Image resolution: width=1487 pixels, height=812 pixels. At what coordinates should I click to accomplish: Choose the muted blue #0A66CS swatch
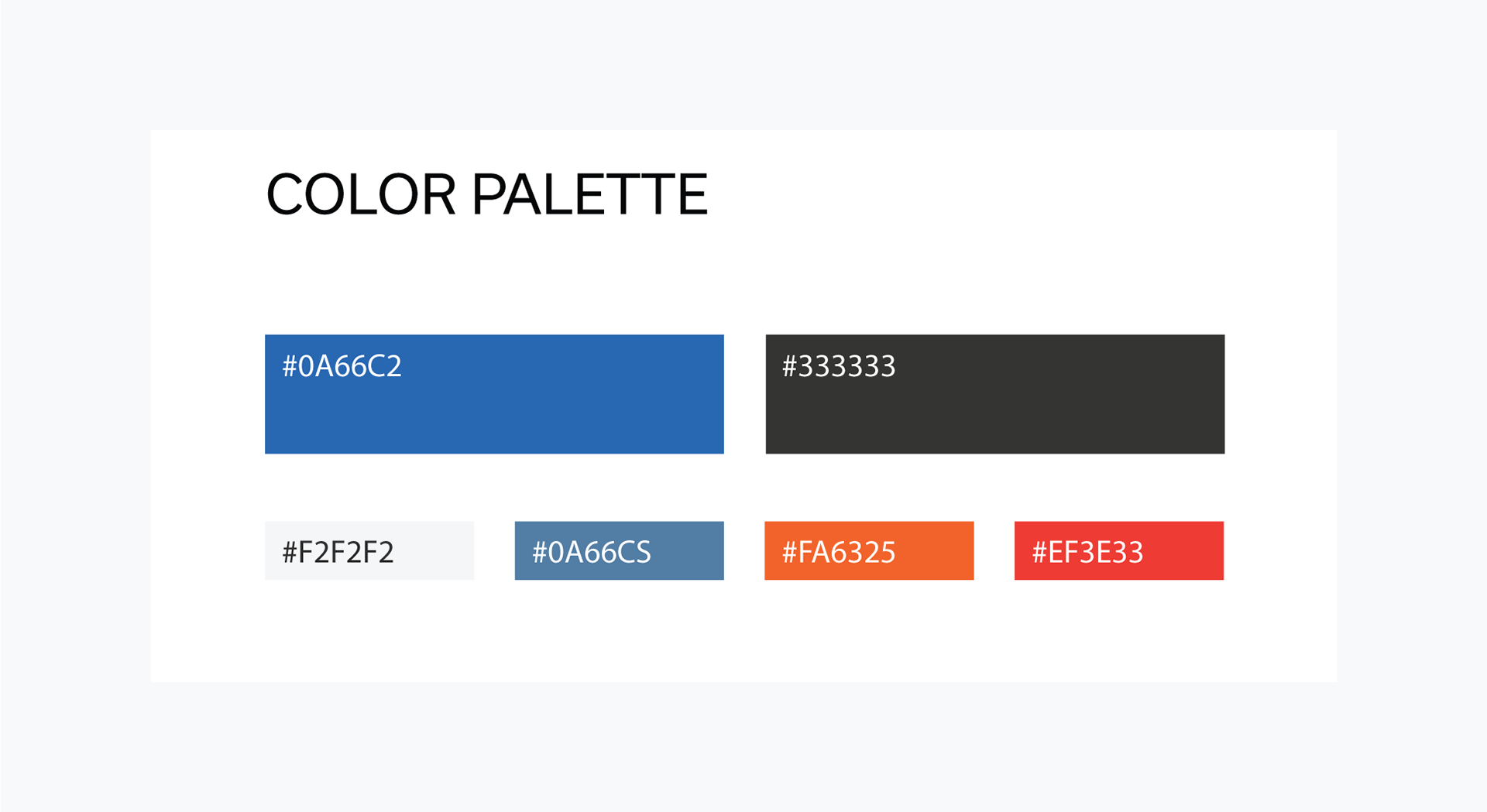620,550
